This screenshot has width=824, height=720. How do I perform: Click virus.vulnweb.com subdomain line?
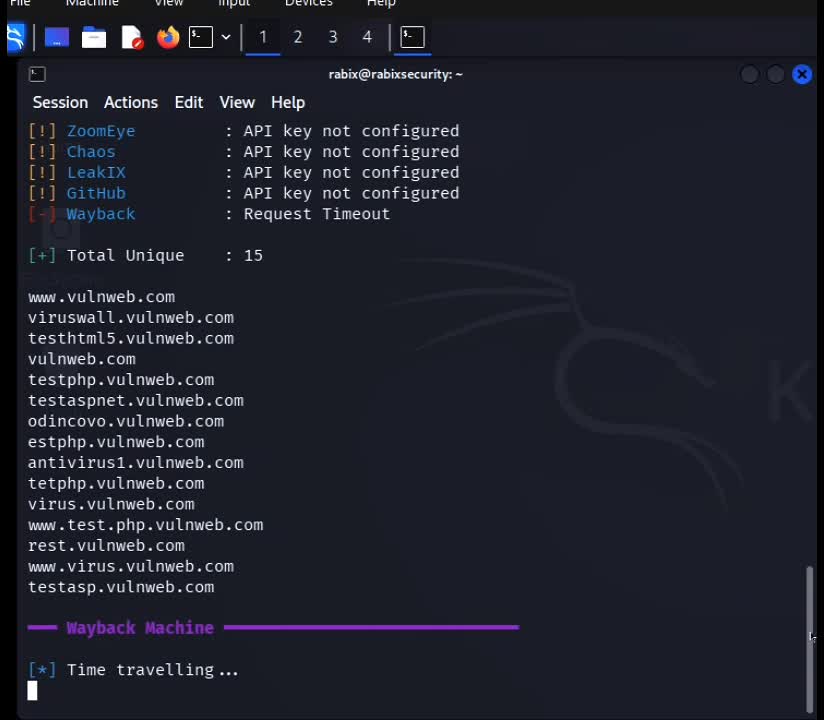111,505
